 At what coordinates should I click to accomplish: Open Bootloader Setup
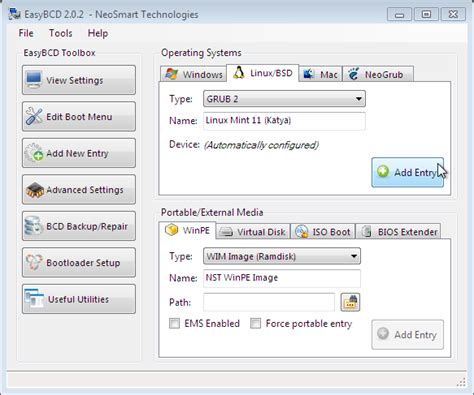point(79,262)
